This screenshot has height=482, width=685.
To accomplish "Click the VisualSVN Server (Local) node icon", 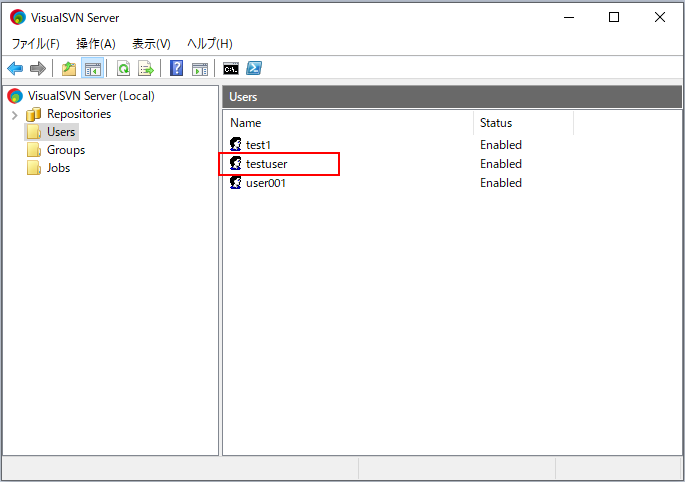I will [x=15, y=96].
